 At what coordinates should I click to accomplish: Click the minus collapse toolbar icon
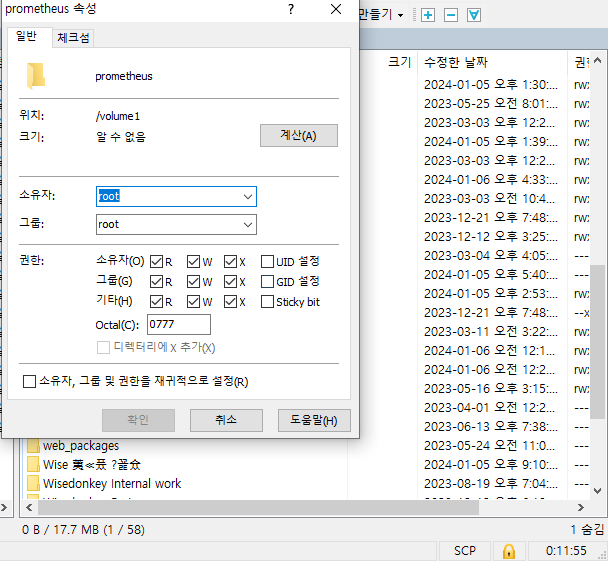click(451, 15)
